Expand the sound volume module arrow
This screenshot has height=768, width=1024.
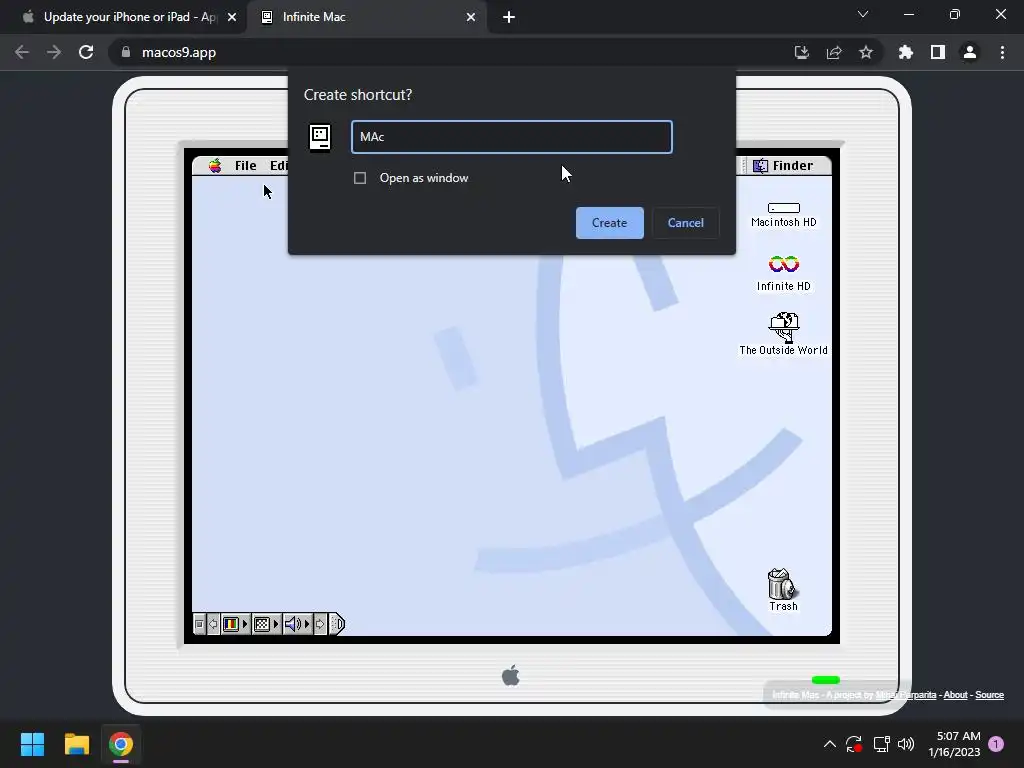[x=307, y=624]
